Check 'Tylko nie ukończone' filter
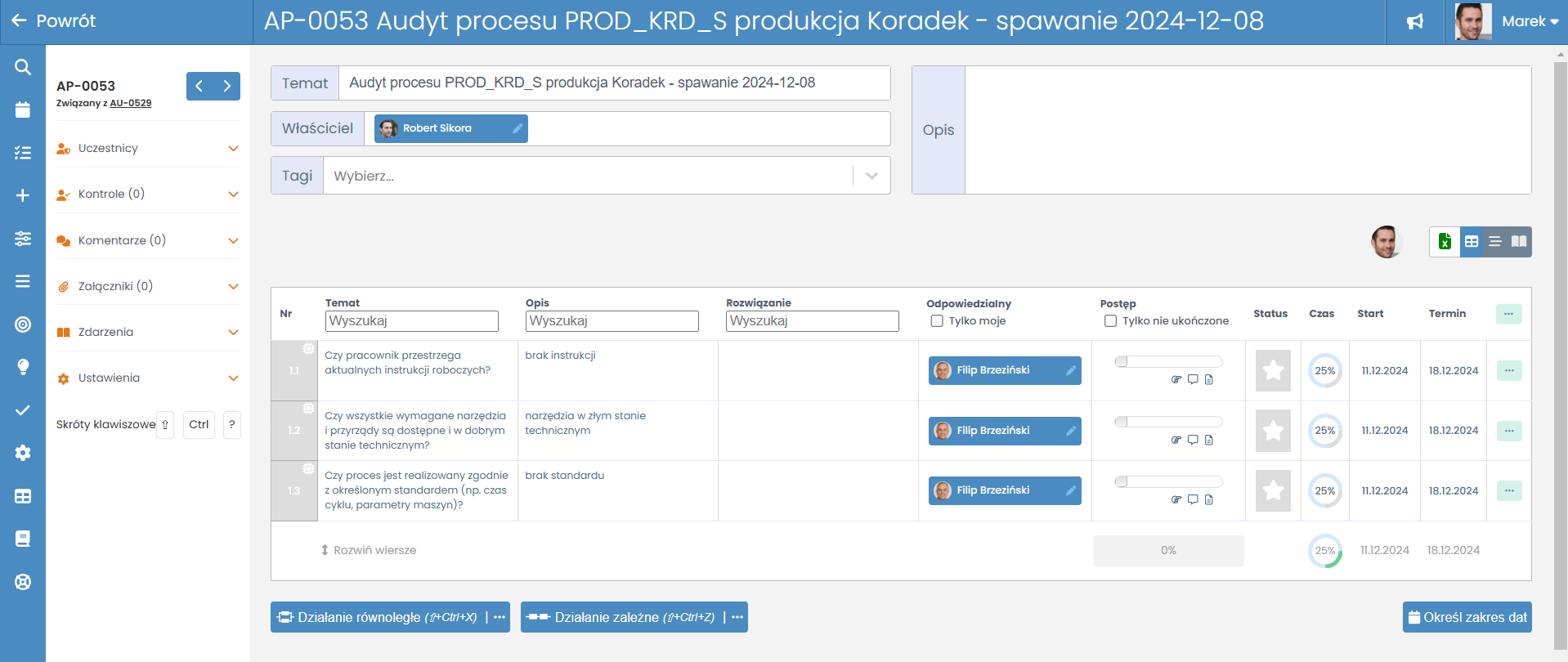Image resolution: width=1568 pixels, height=662 pixels. [1110, 321]
